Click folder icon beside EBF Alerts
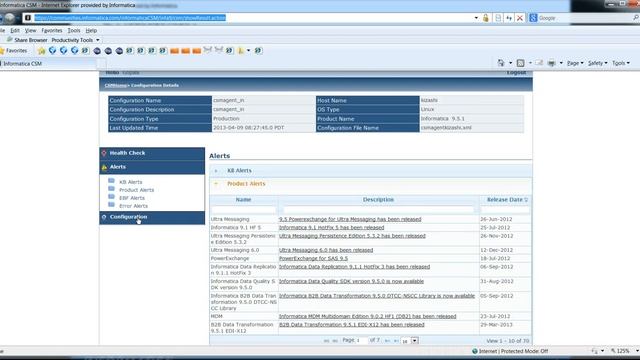Viewport: 640px width, 360px height. (x=111, y=197)
